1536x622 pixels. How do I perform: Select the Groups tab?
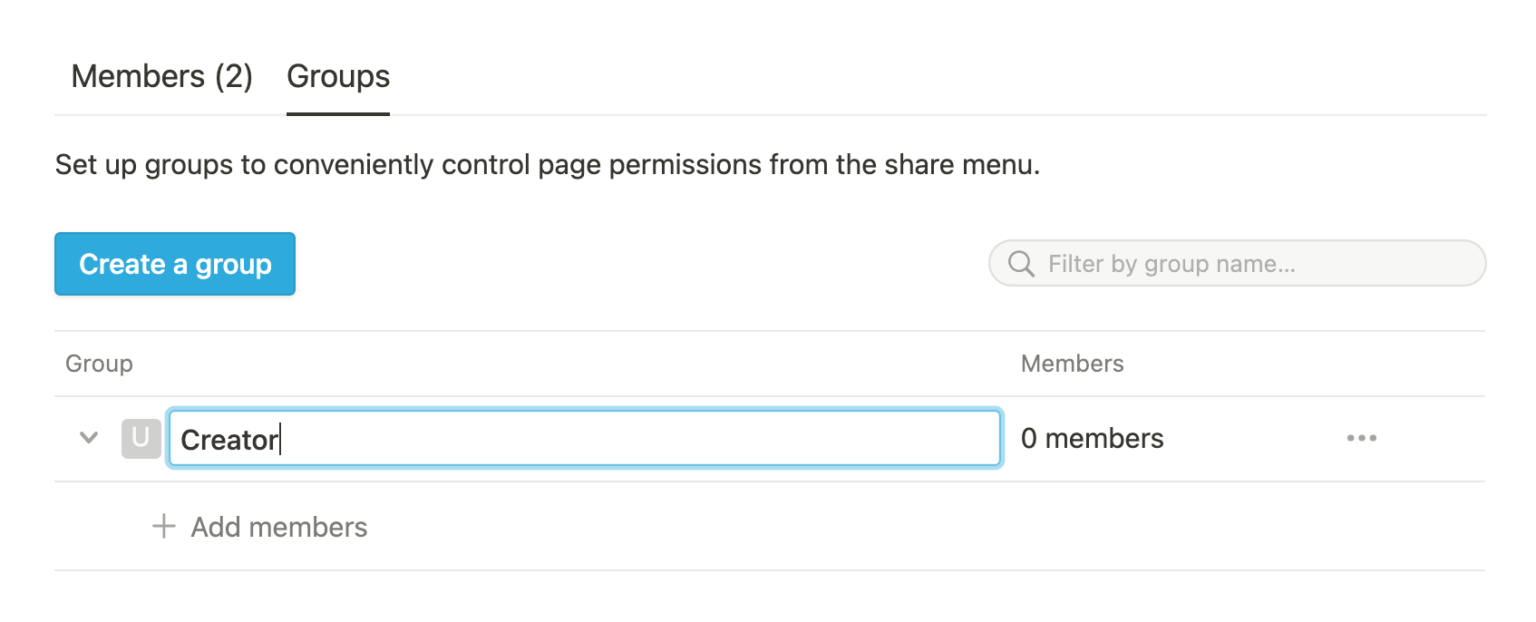coord(338,77)
